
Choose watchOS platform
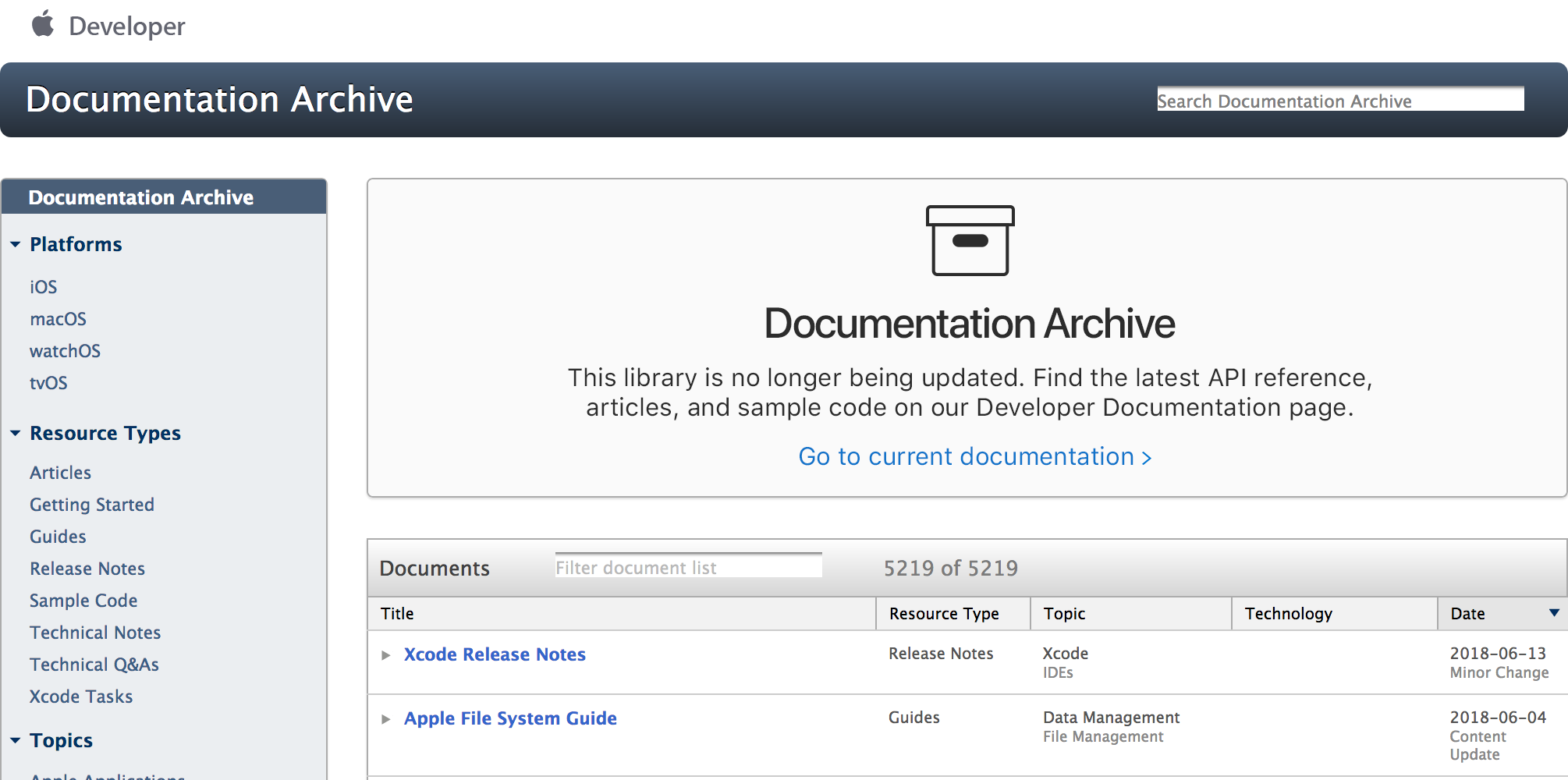[x=65, y=351]
